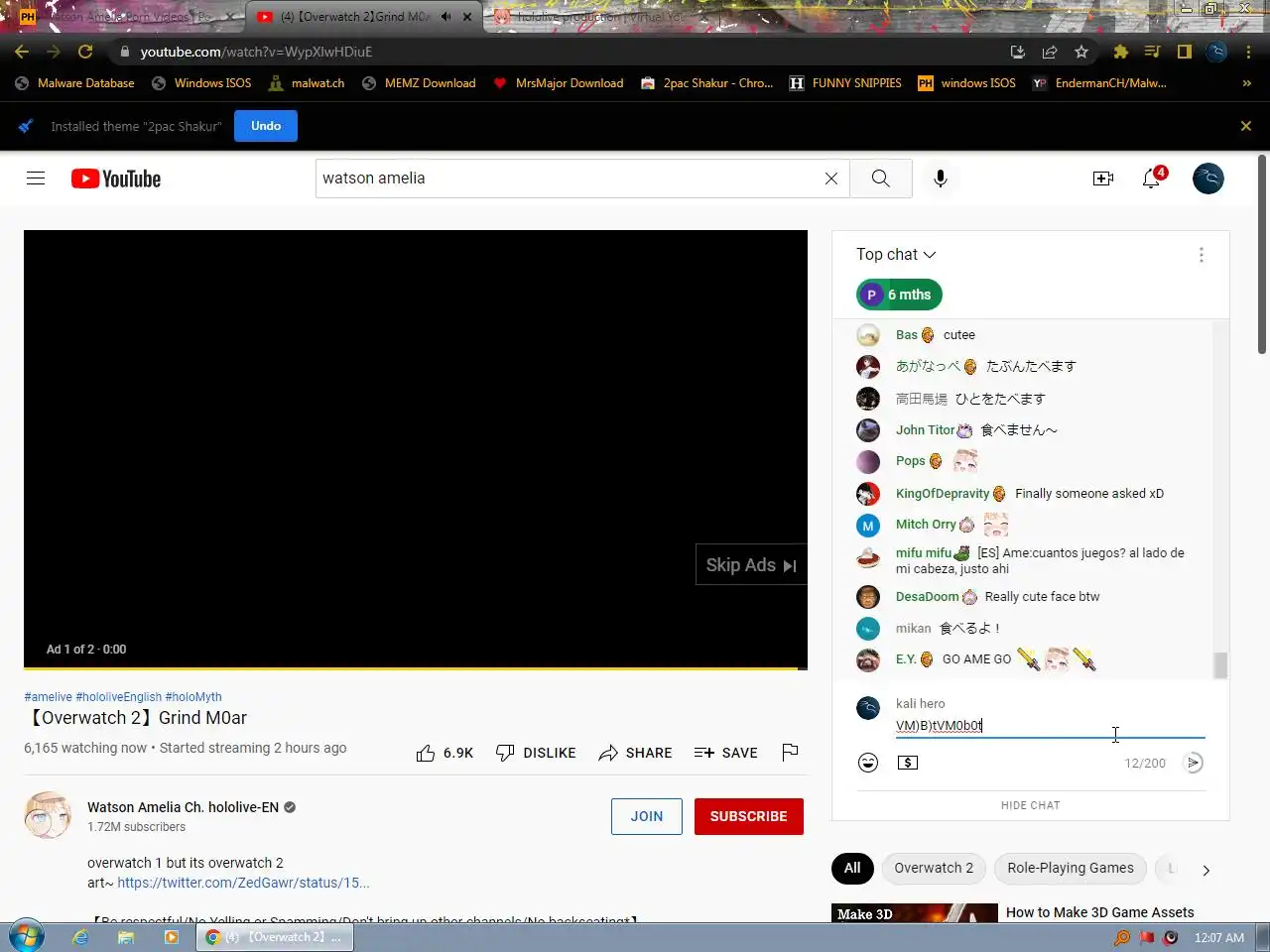Go back in browser

[x=22, y=52]
